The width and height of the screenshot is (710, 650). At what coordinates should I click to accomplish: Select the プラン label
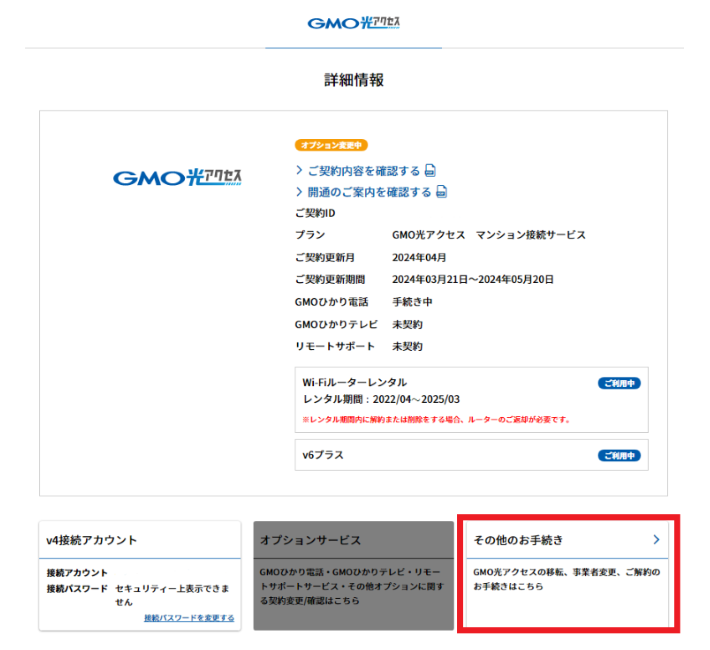coord(310,235)
